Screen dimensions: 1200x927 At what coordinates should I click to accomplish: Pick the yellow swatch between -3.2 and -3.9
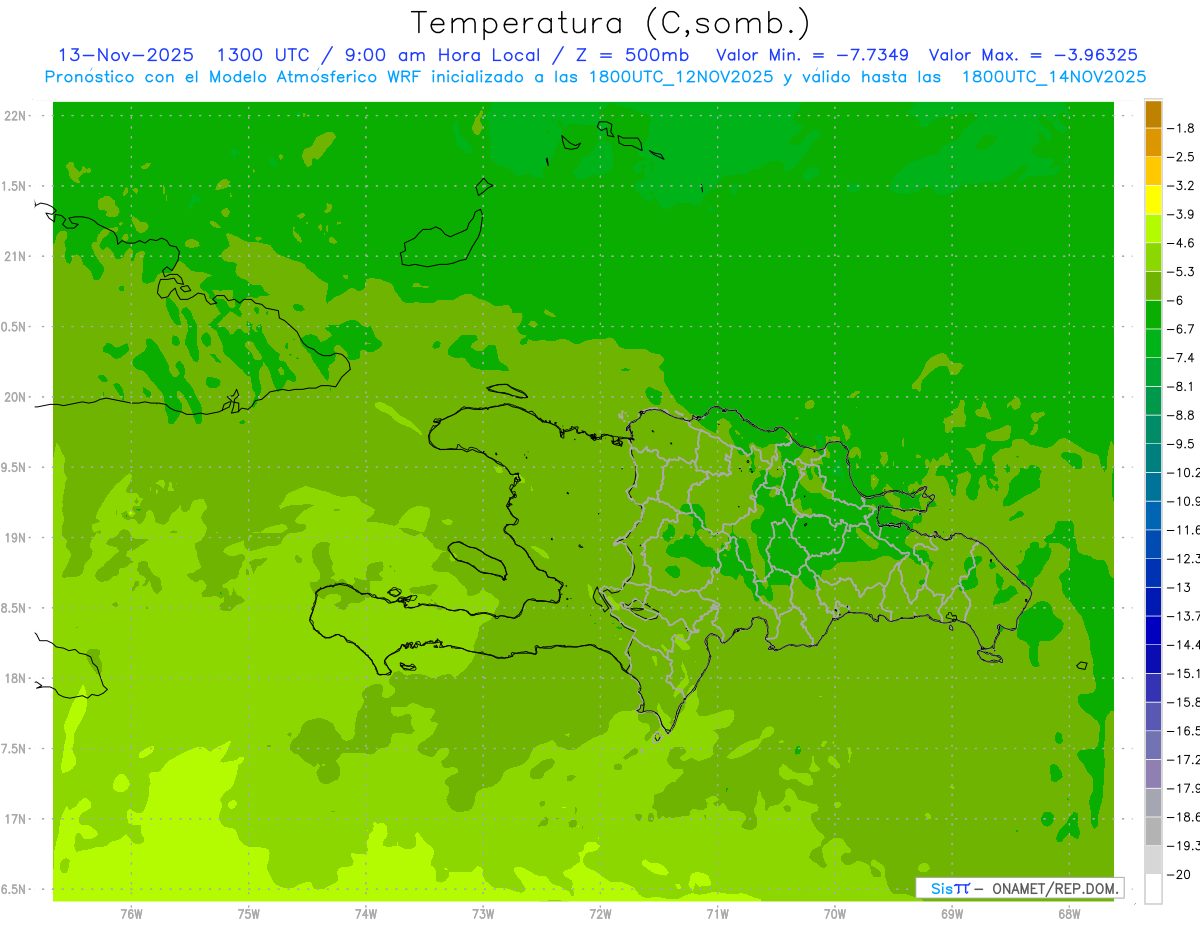tap(1153, 200)
